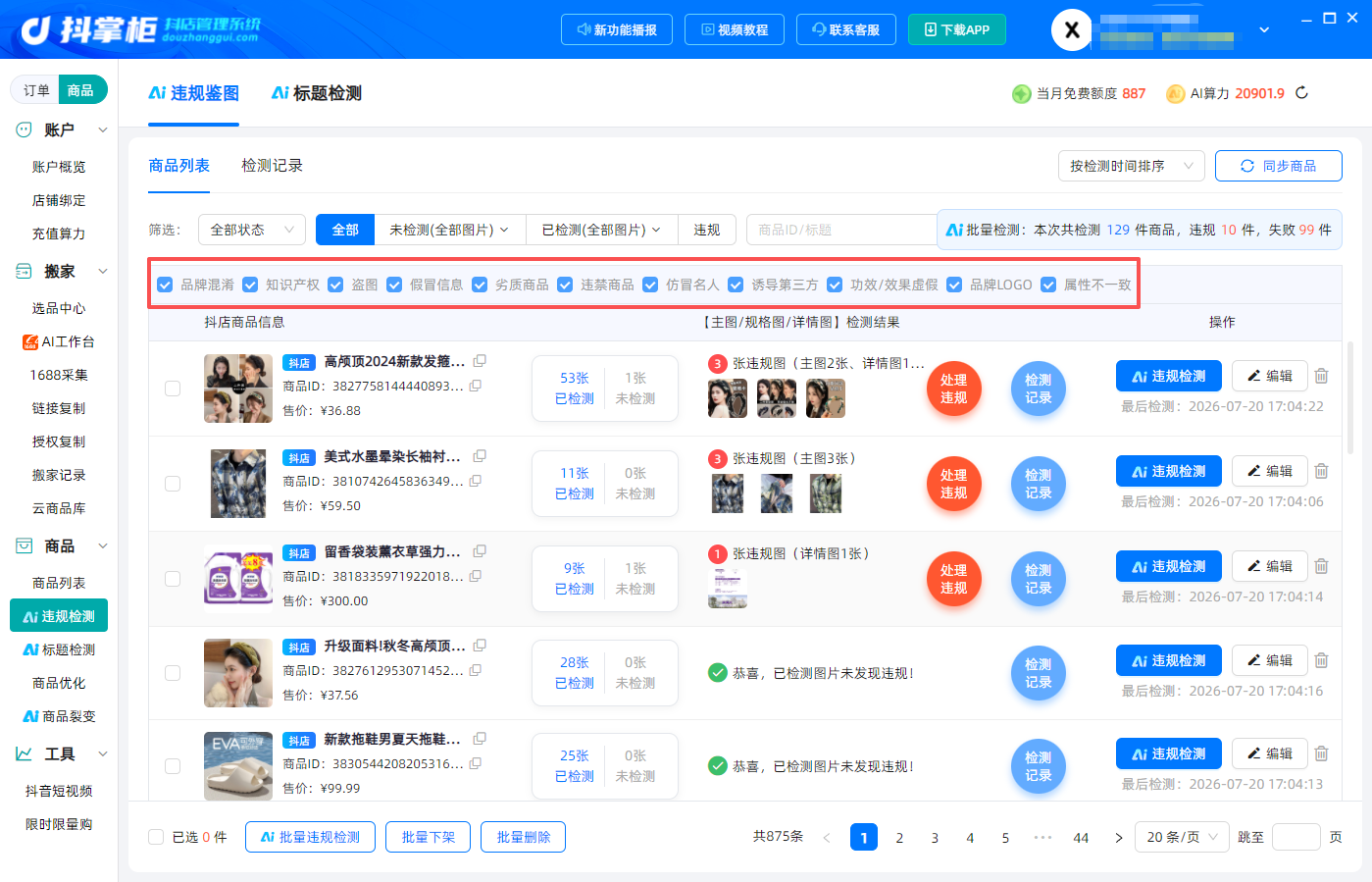This screenshot has height=882, width=1372.
Task: Expand 按检测时间排序 sorting dropdown
Action: coord(1131,166)
